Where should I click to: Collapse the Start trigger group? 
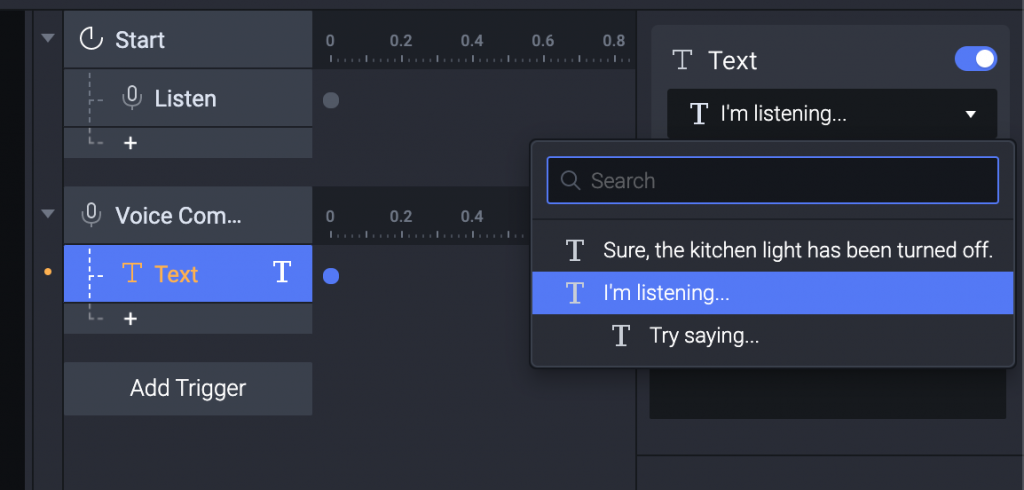coord(47,38)
